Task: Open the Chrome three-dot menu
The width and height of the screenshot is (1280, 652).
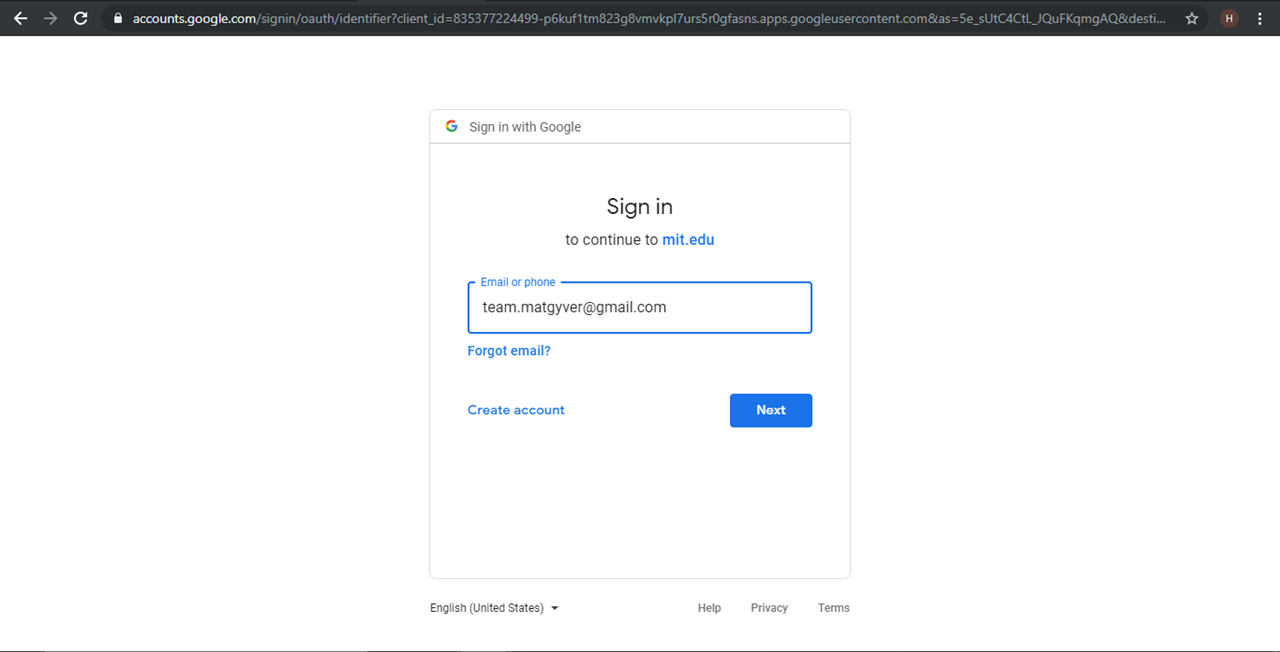Action: [1260, 18]
